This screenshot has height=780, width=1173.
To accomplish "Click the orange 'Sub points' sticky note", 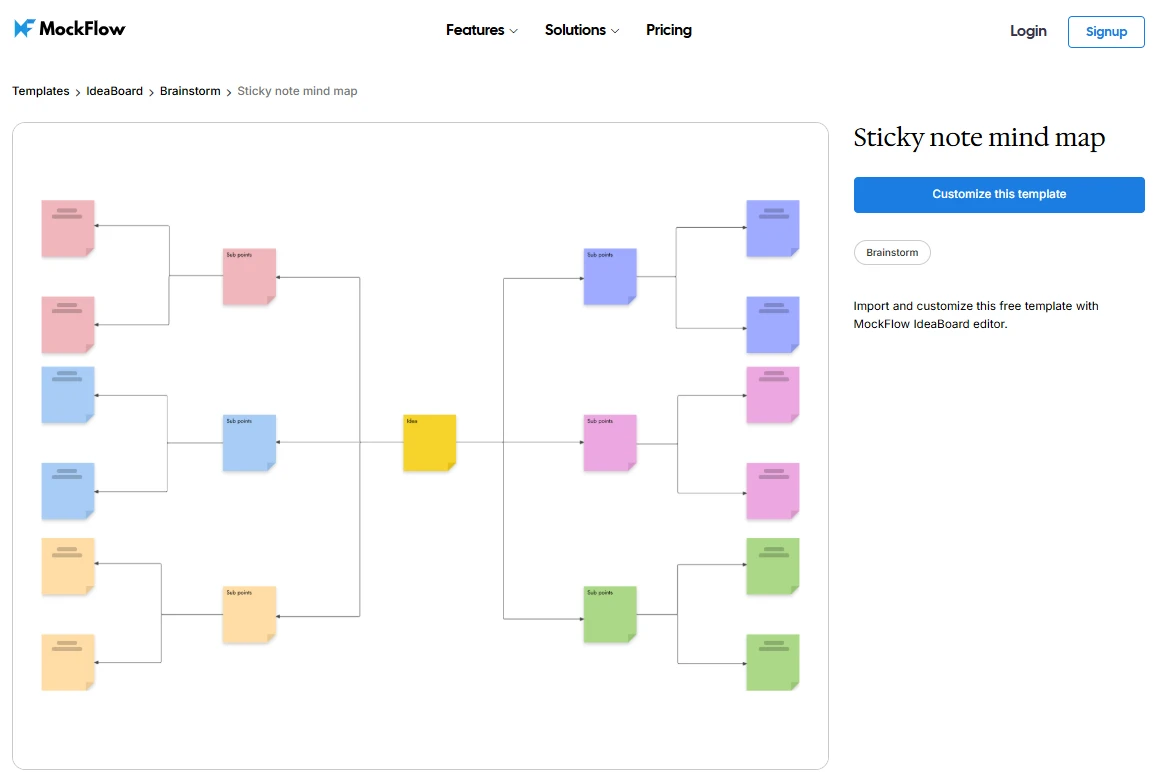I will point(249,615).
